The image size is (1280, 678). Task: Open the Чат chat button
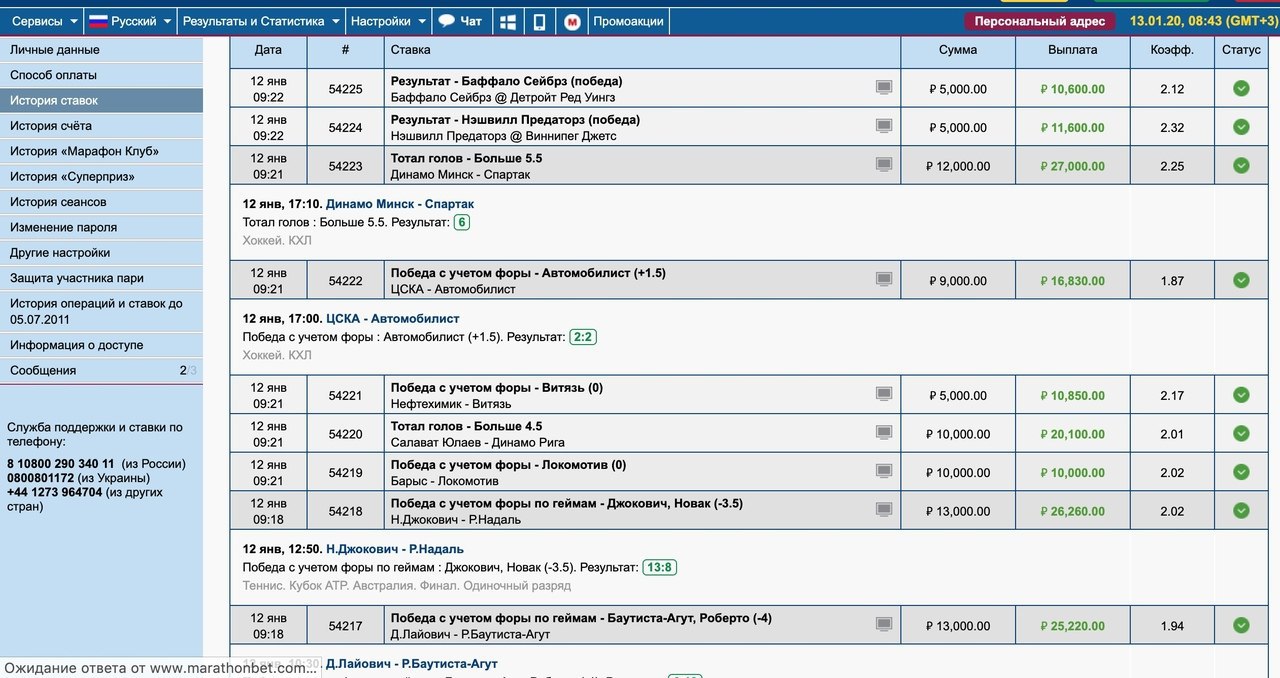pos(461,21)
